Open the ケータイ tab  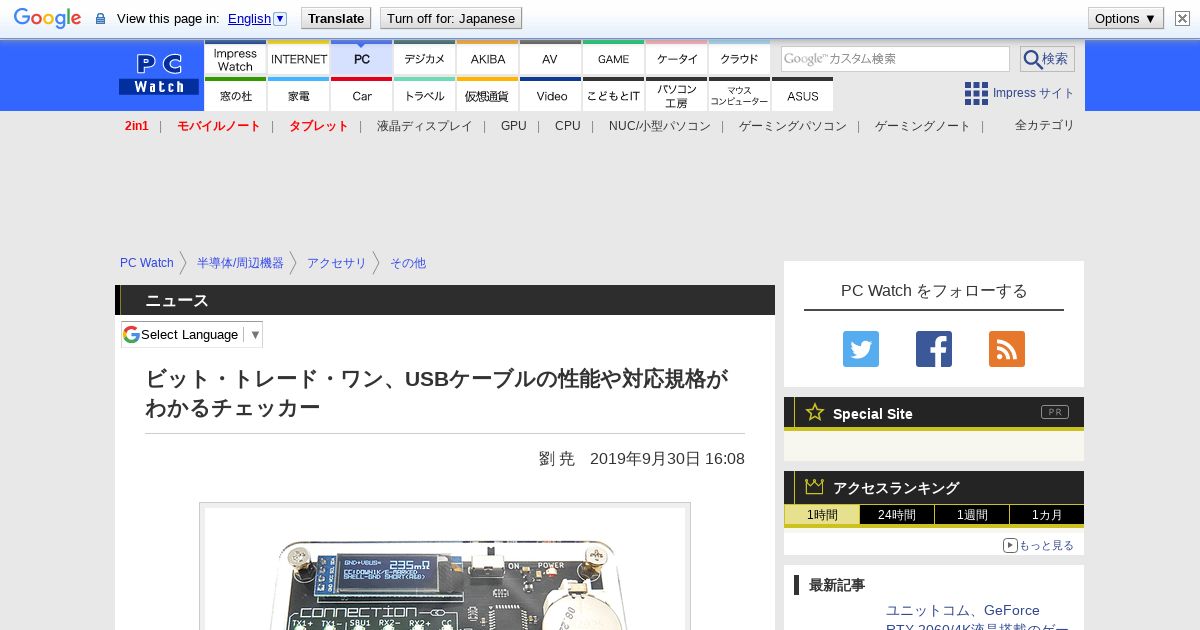tap(677, 59)
